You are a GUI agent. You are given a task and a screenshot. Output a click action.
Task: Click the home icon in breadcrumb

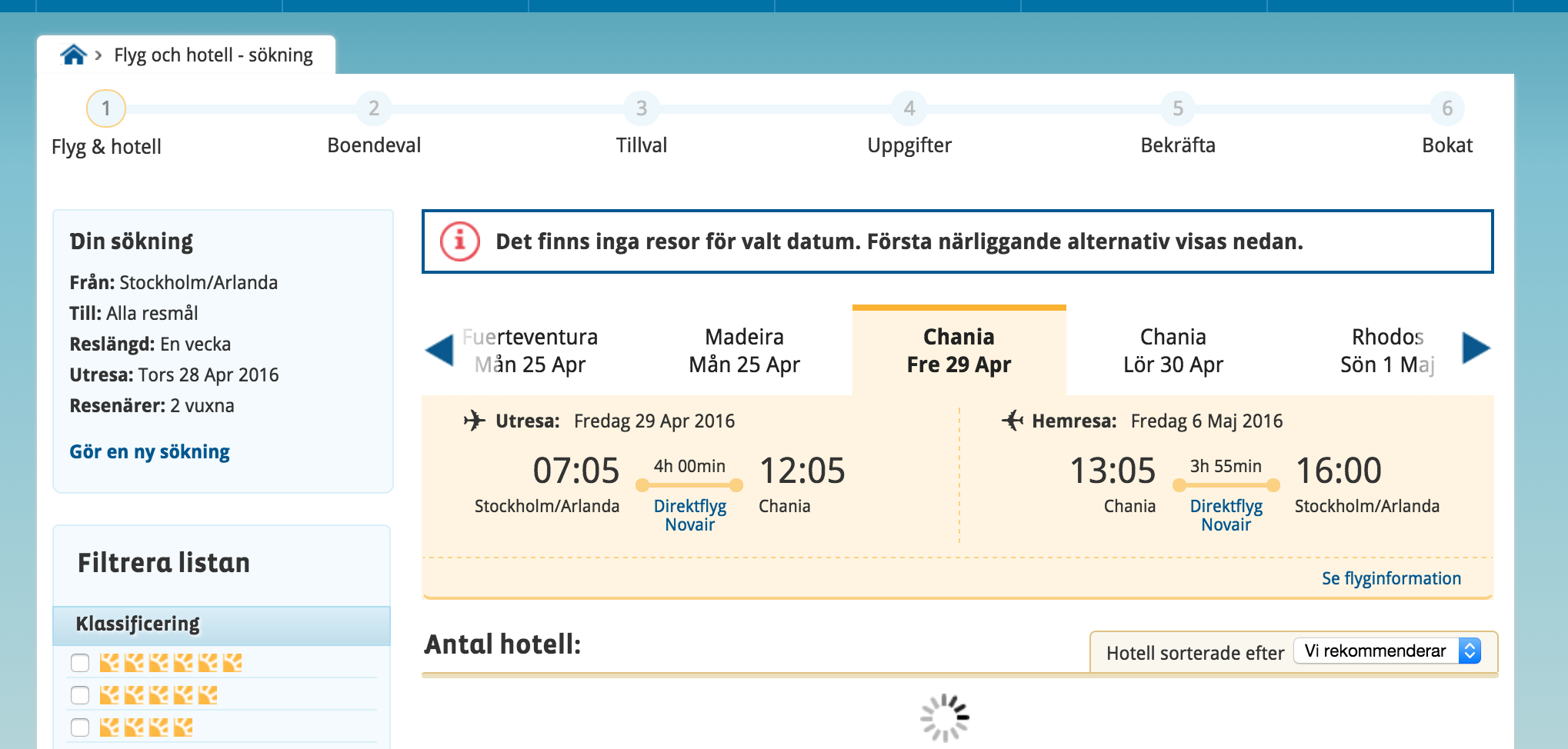(73, 55)
